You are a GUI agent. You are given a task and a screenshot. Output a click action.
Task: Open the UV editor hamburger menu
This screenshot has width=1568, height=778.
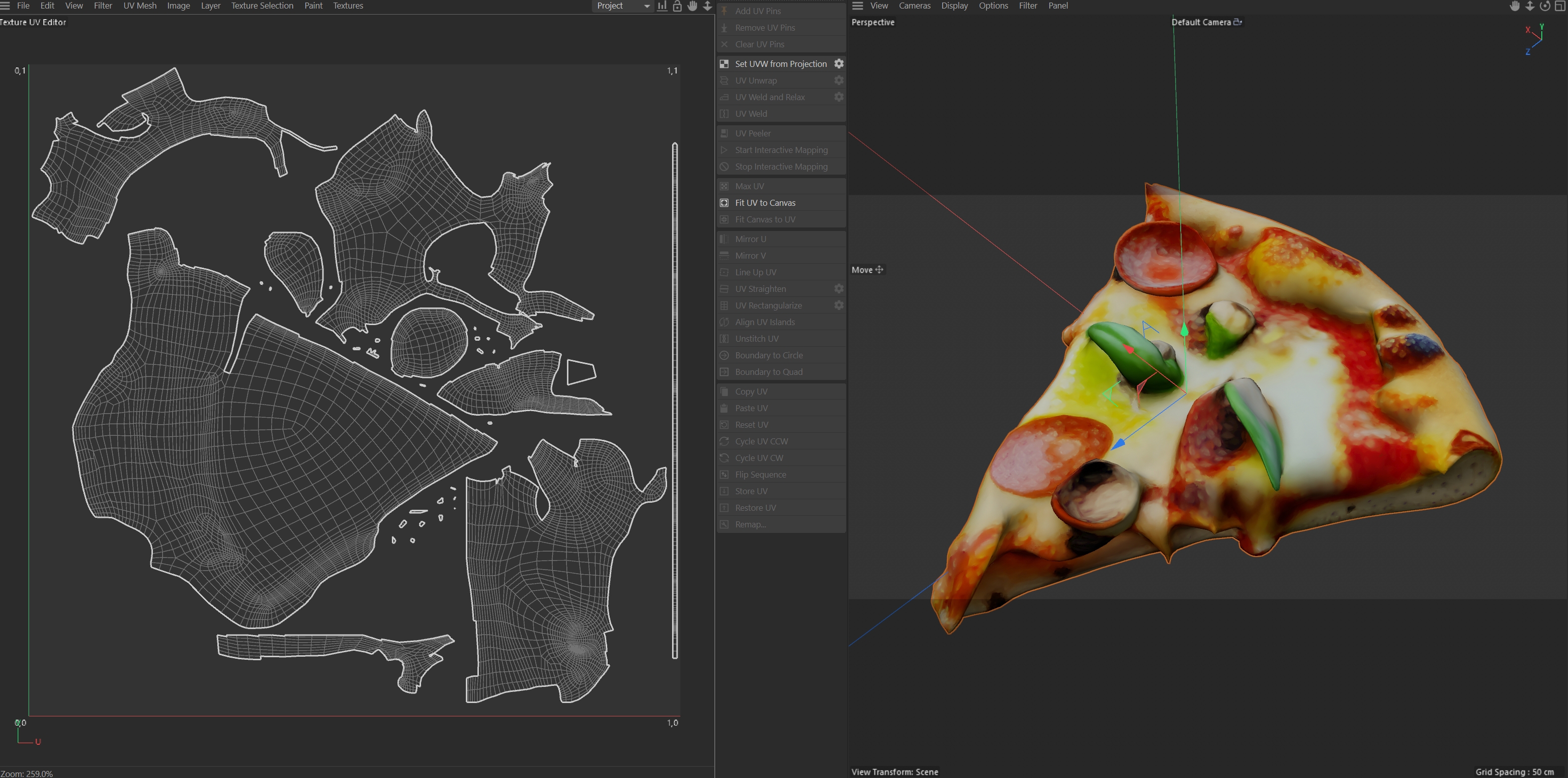(6, 6)
